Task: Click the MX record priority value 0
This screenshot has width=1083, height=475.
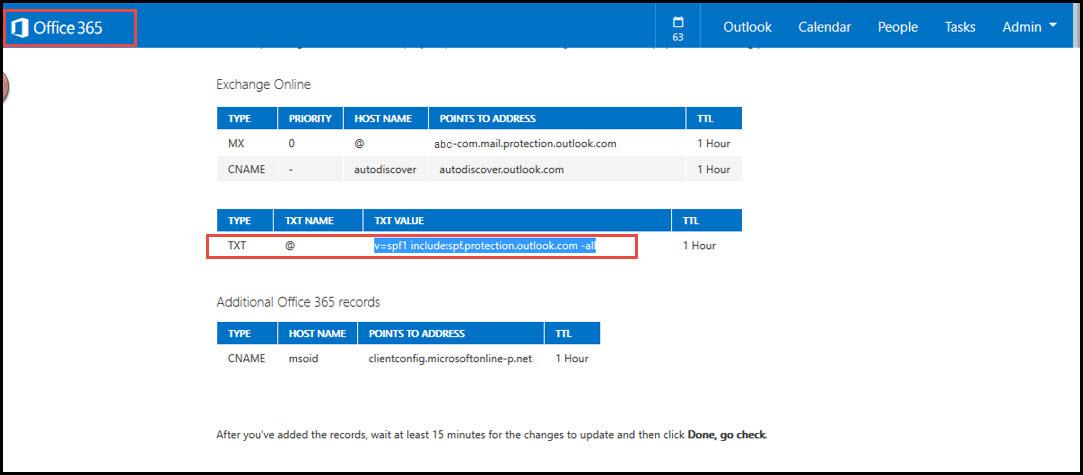Action: coord(292,144)
